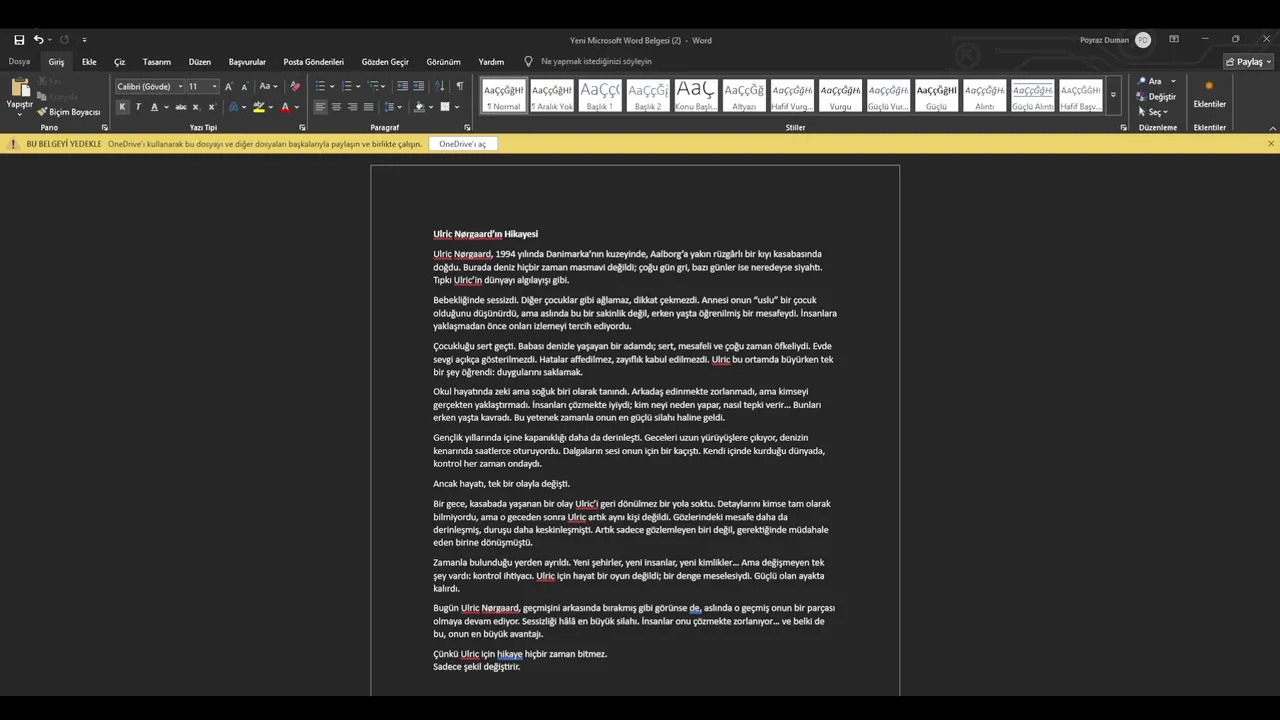Apply the Altyazı style
The image size is (1280, 720).
(744, 95)
